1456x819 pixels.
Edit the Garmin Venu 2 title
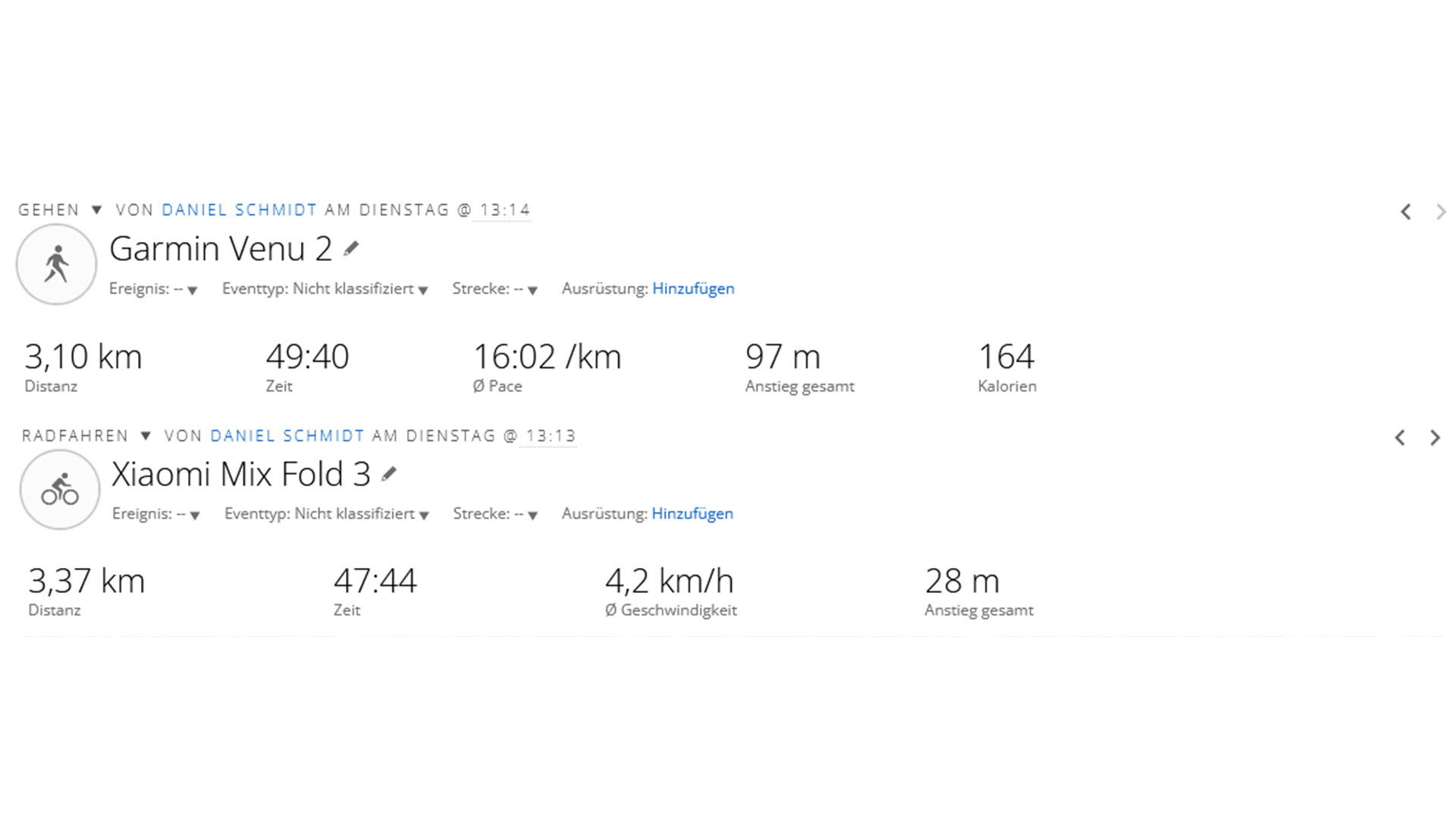coord(351,249)
